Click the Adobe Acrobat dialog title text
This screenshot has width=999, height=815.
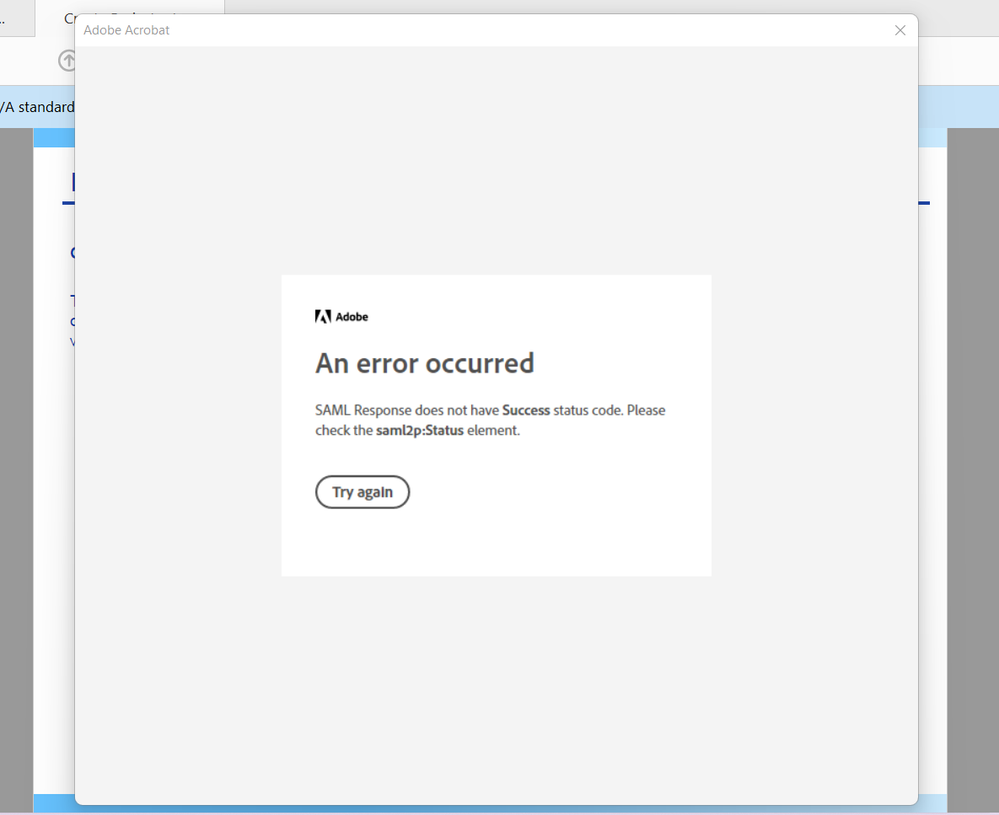coord(126,30)
